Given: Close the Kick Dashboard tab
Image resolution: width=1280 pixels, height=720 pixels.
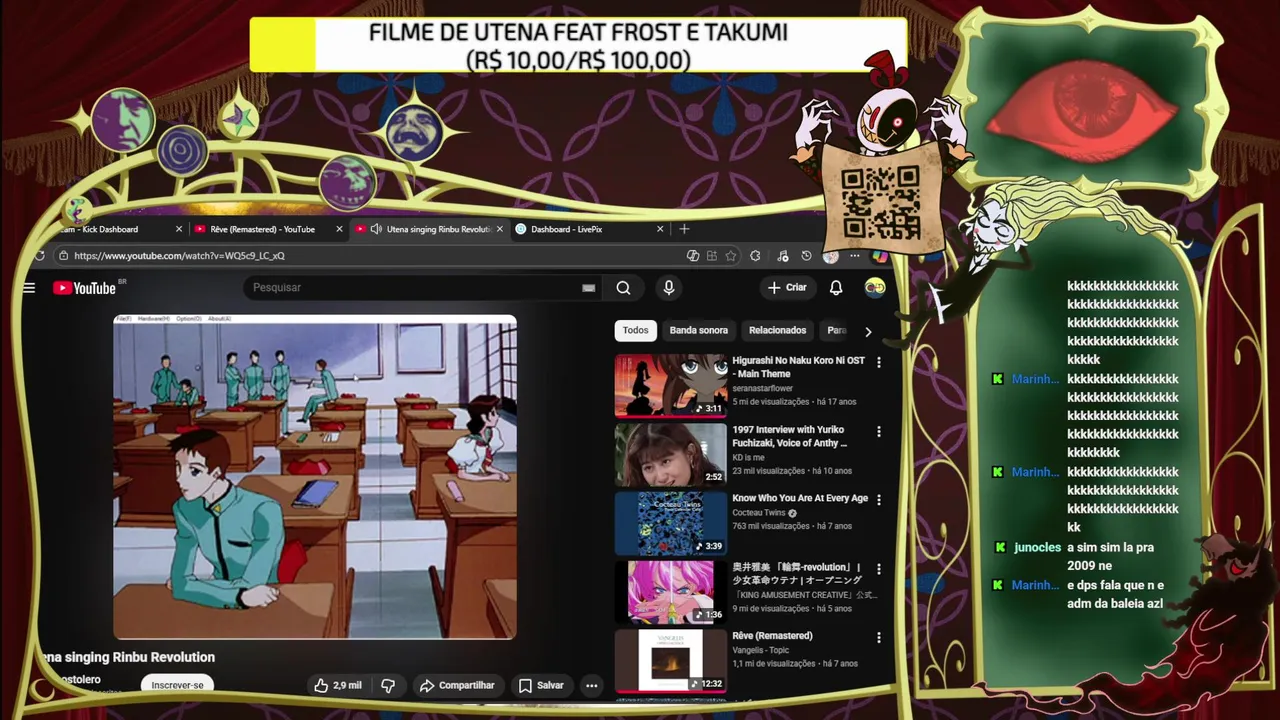Looking at the screenshot, I should click(x=179, y=229).
